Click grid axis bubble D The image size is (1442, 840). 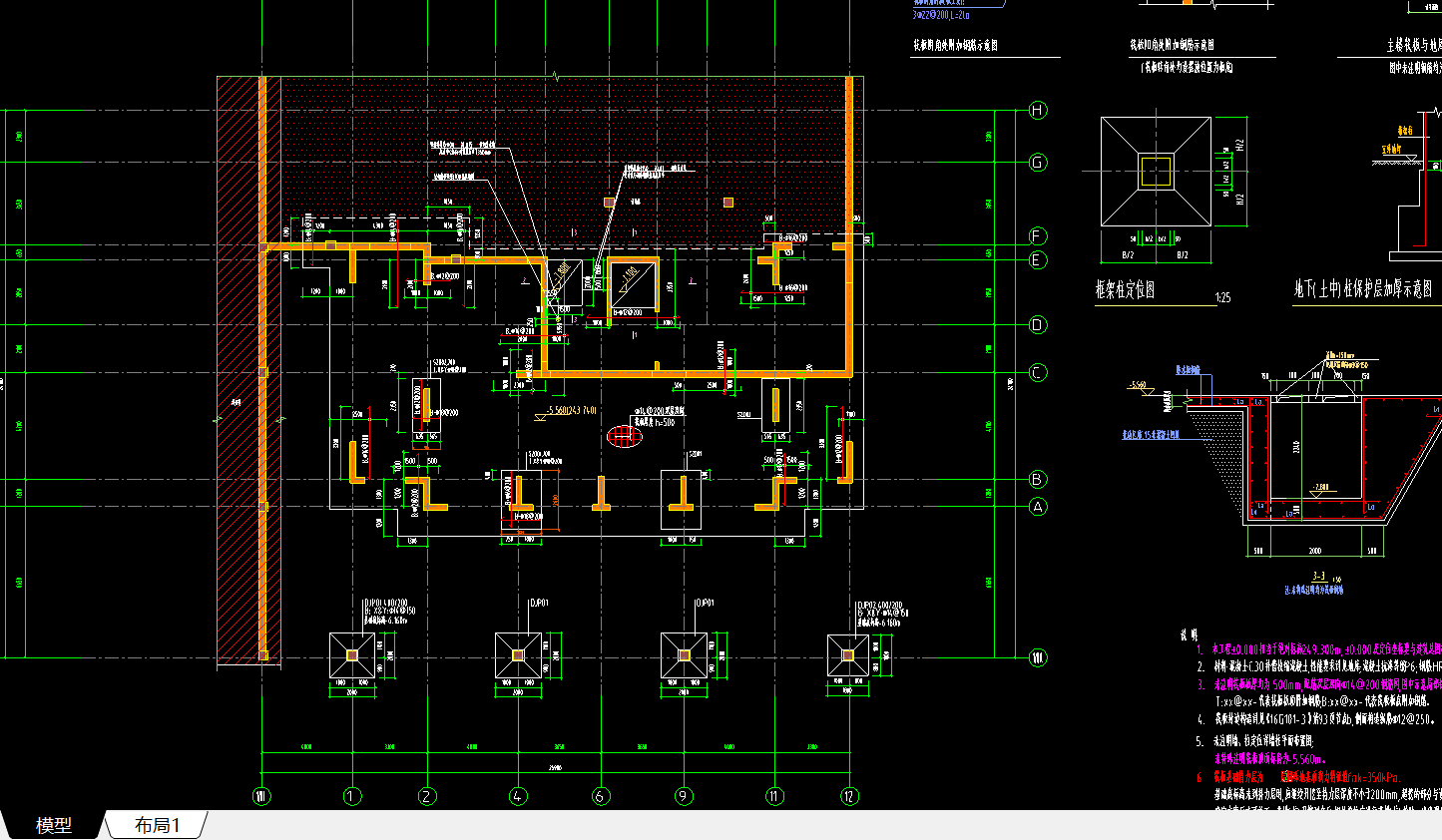click(x=1038, y=325)
